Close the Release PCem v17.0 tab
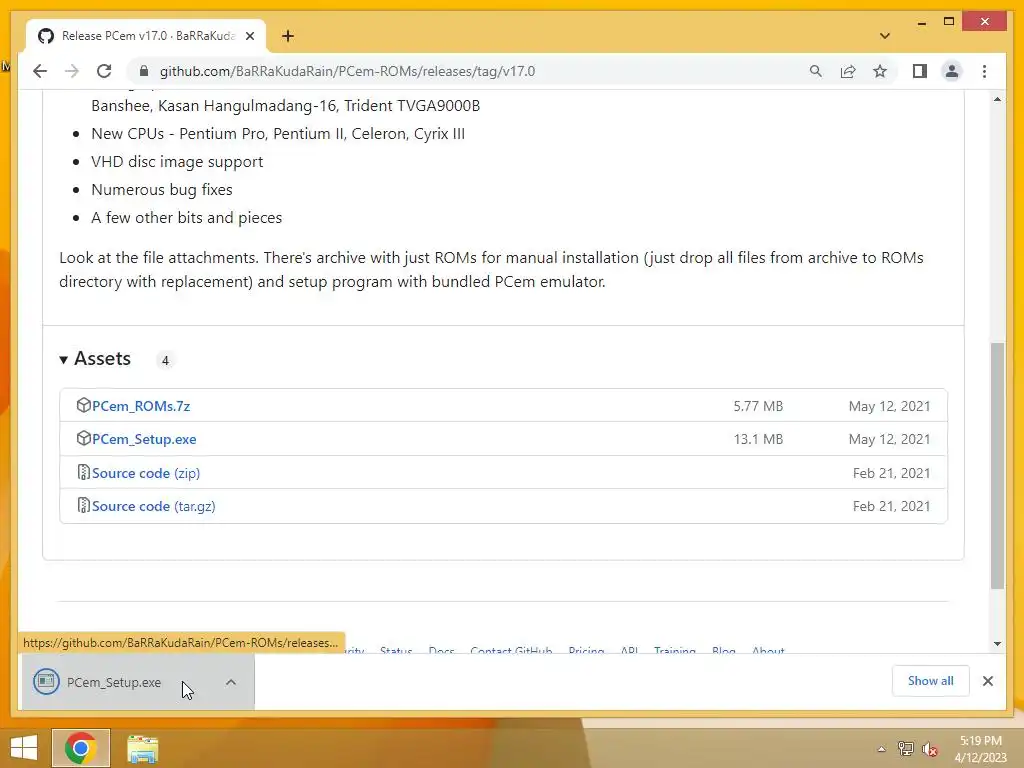This screenshot has height=768, width=1024. (x=249, y=36)
